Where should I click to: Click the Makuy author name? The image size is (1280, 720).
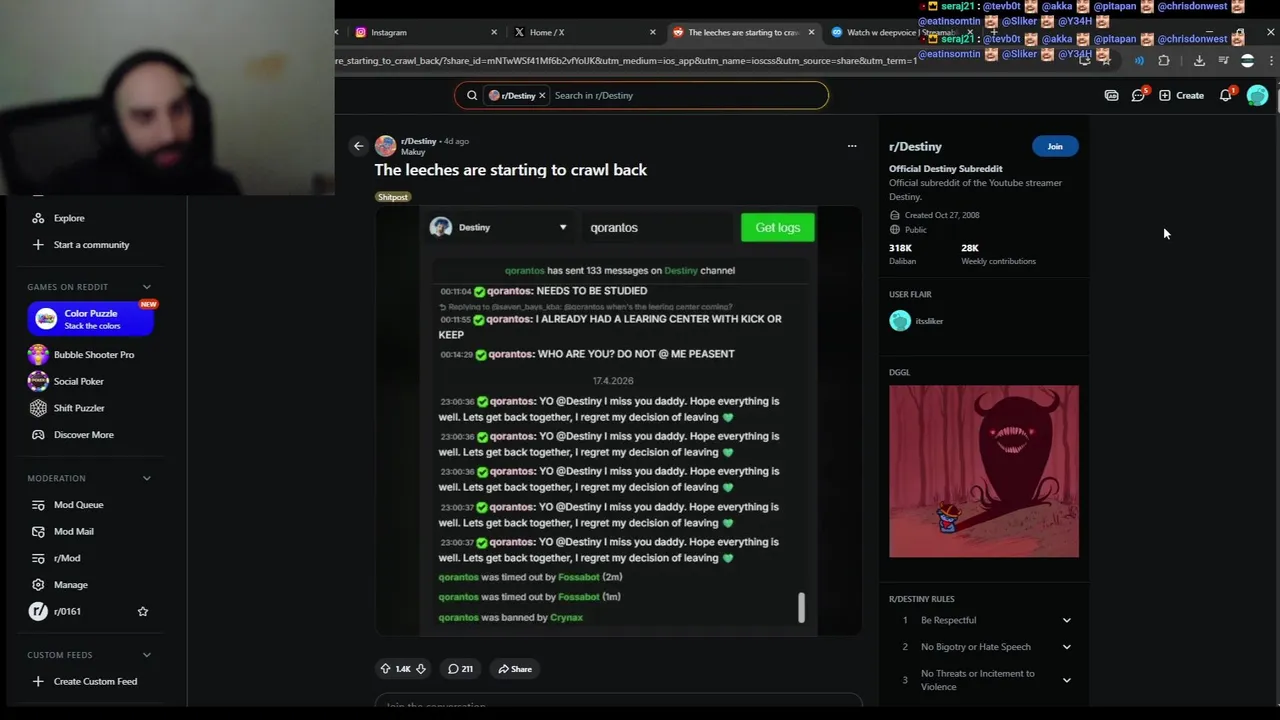tap(413, 152)
